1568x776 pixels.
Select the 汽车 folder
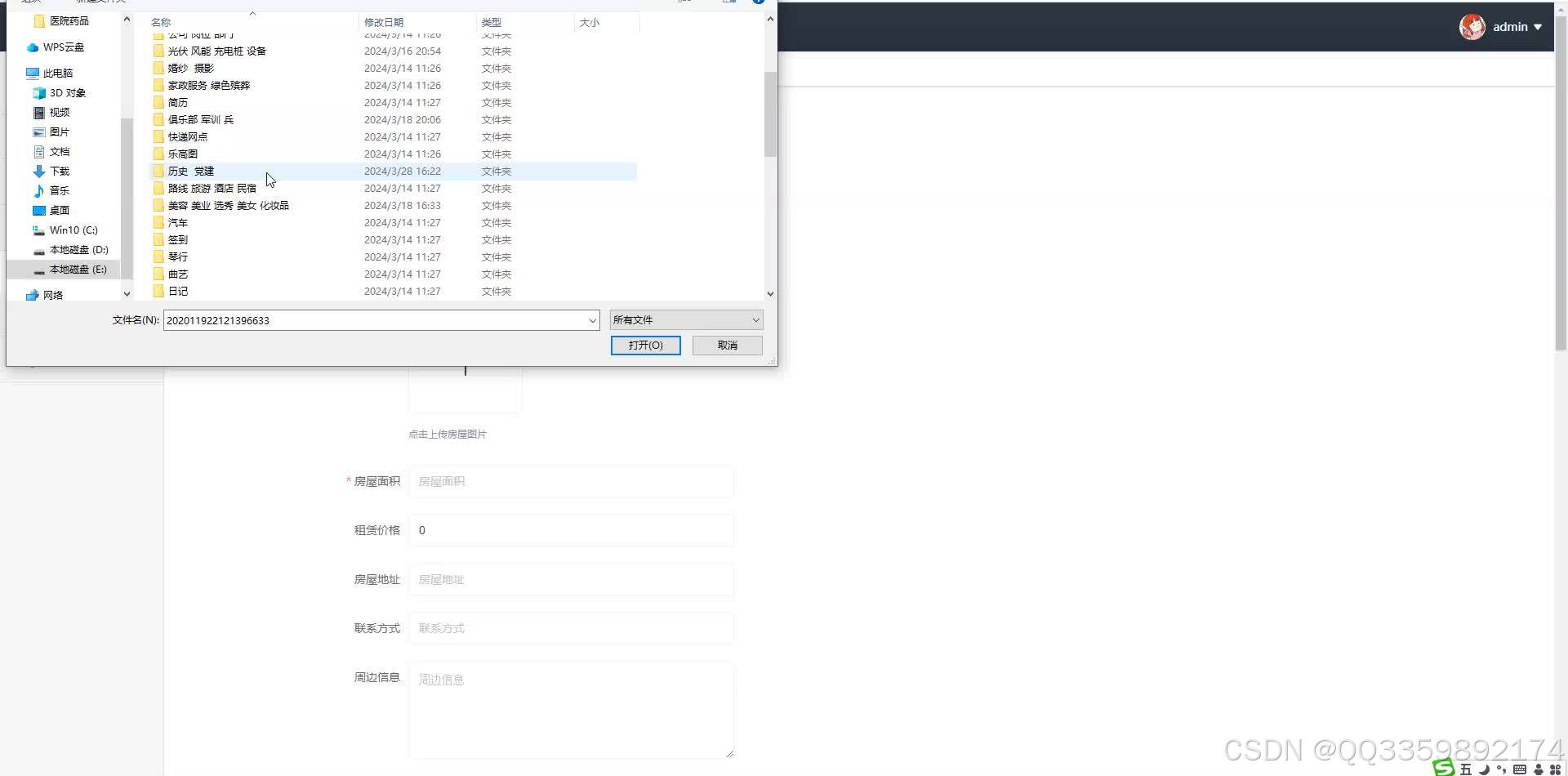(x=177, y=222)
